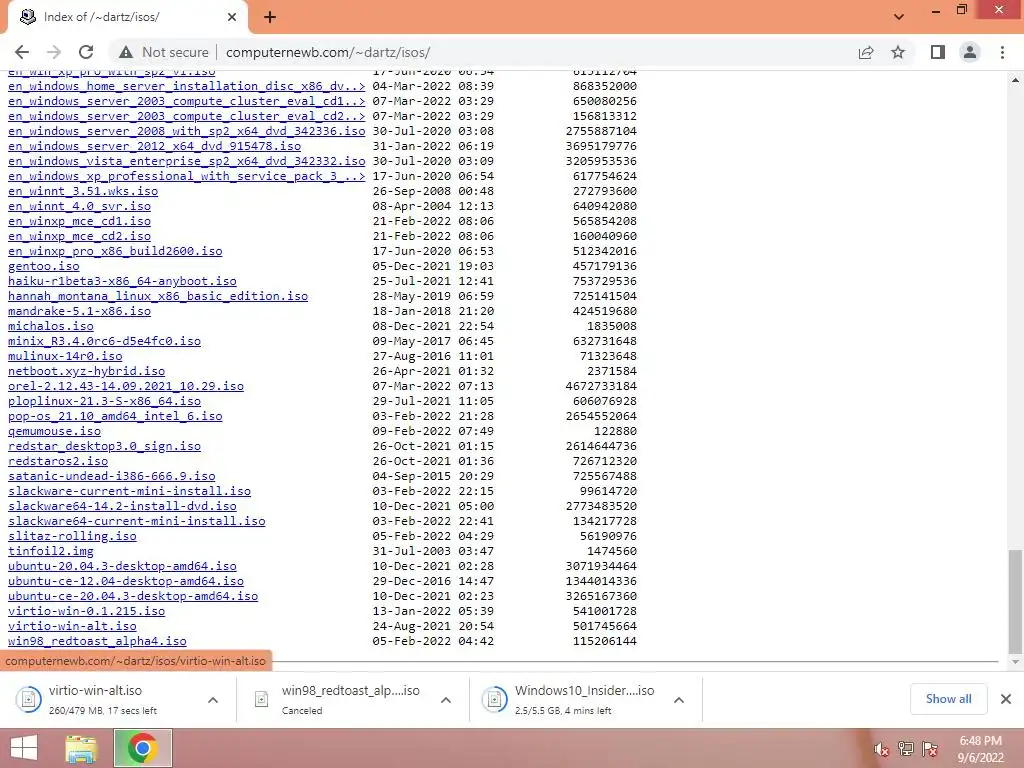Viewport: 1024px width, 768px height.
Task: Go back to the previous page
Action: pos(22,52)
